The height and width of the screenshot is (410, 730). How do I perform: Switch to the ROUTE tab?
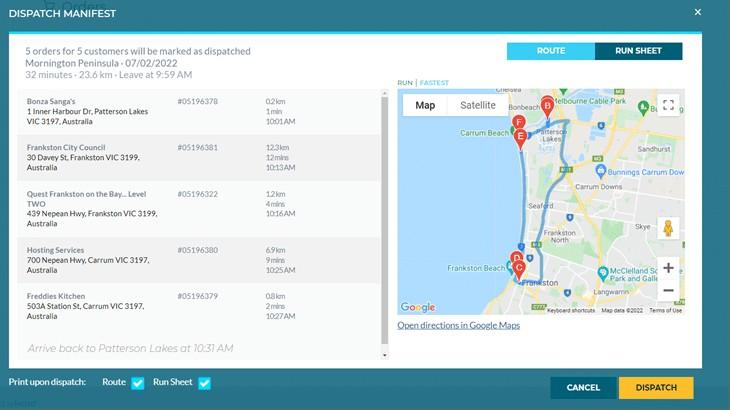551,51
